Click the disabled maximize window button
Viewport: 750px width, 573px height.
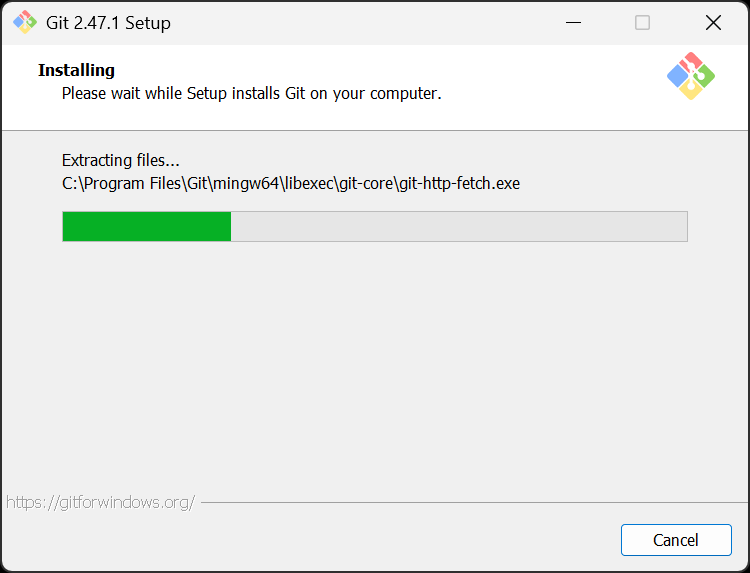point(642,22)
